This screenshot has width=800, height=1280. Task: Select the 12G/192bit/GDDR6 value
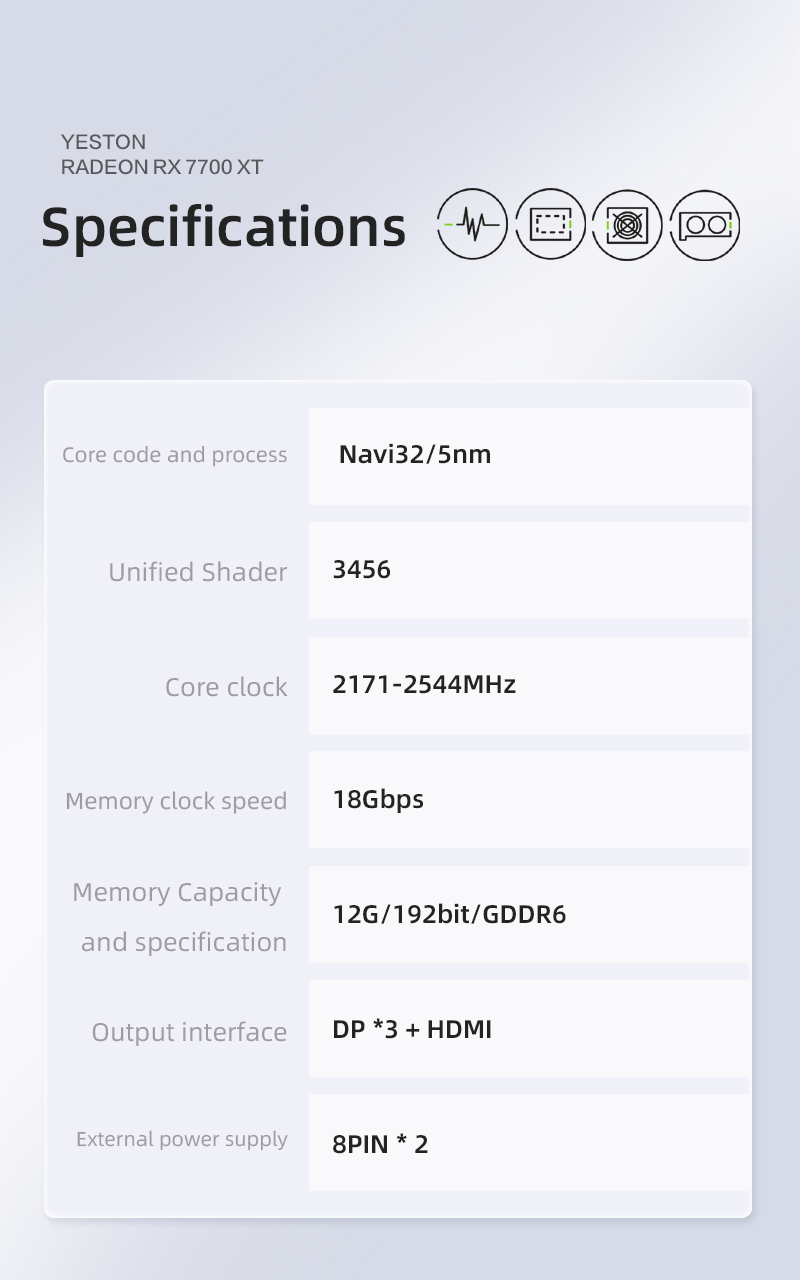click(449, 915)
